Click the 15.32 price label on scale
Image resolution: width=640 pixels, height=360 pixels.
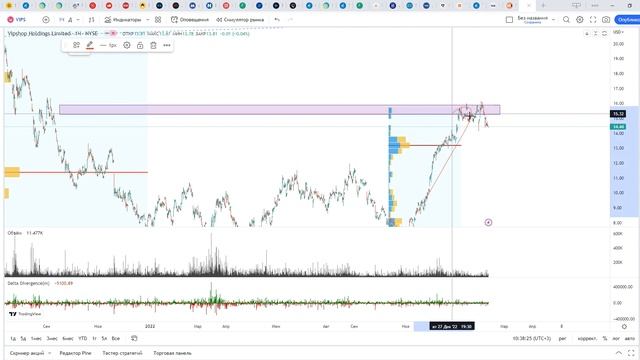[618, 114]
